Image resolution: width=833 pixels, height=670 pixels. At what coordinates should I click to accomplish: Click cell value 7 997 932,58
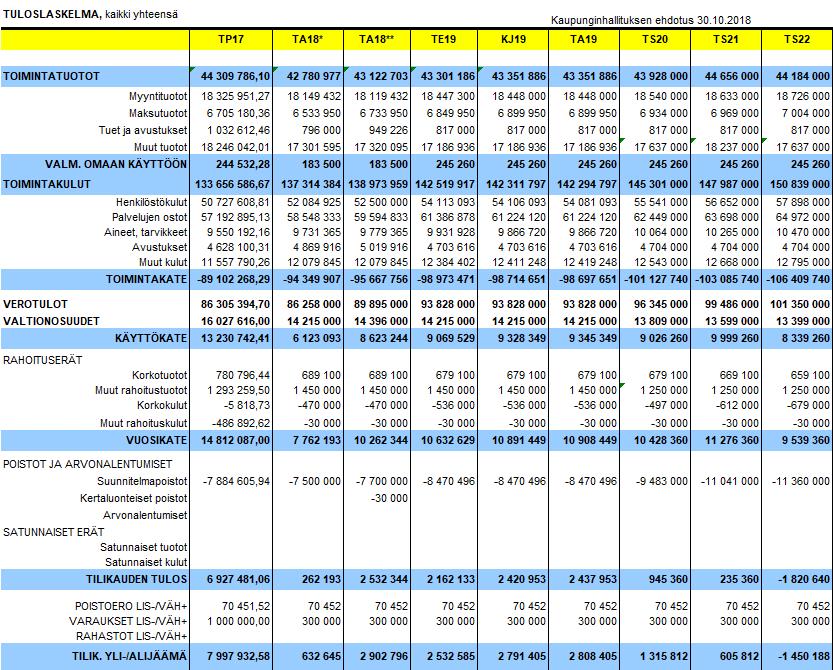pyautogui.click(x=239, y=657)
